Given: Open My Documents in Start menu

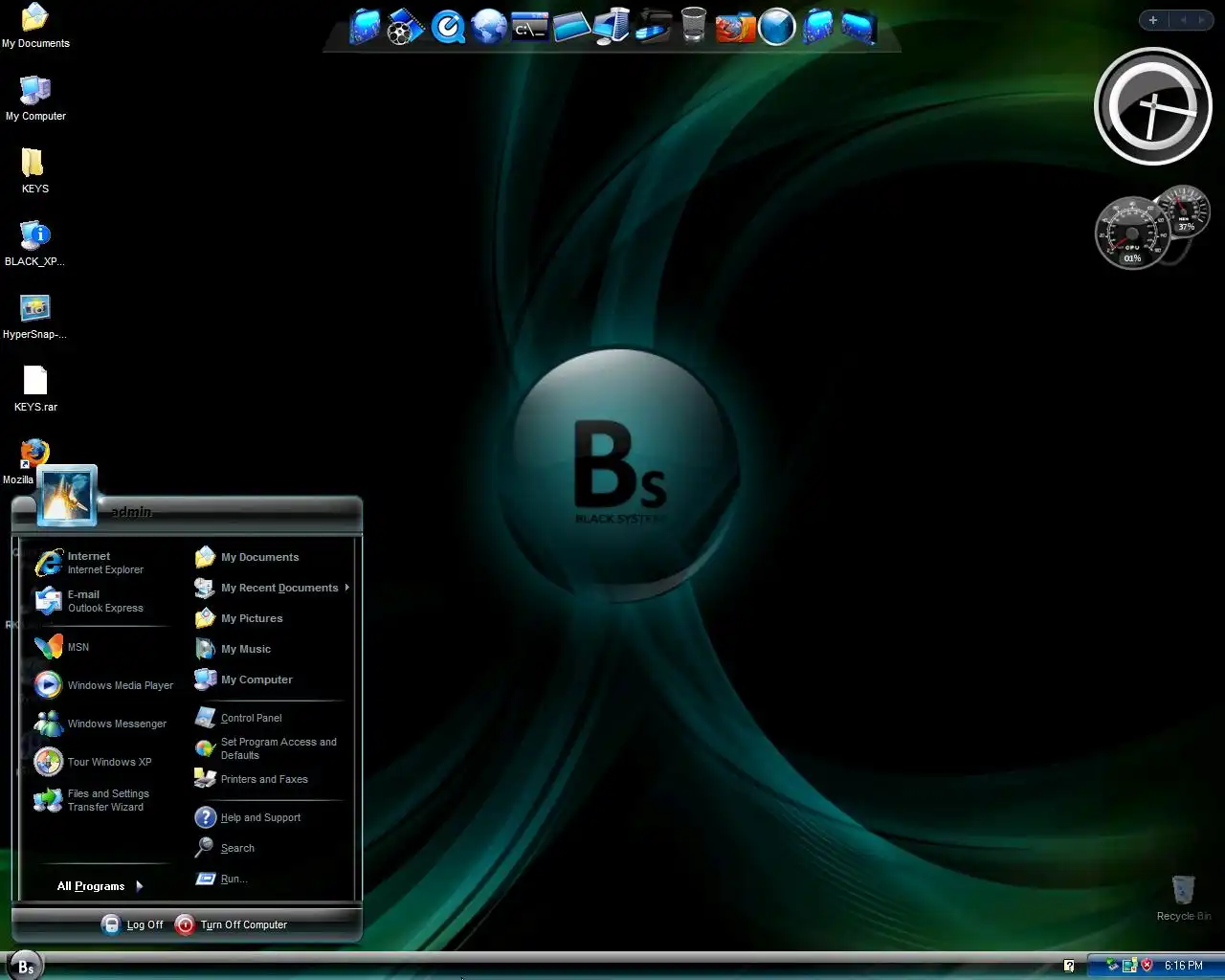Looking at the screenshot, I should click(272, 557).
